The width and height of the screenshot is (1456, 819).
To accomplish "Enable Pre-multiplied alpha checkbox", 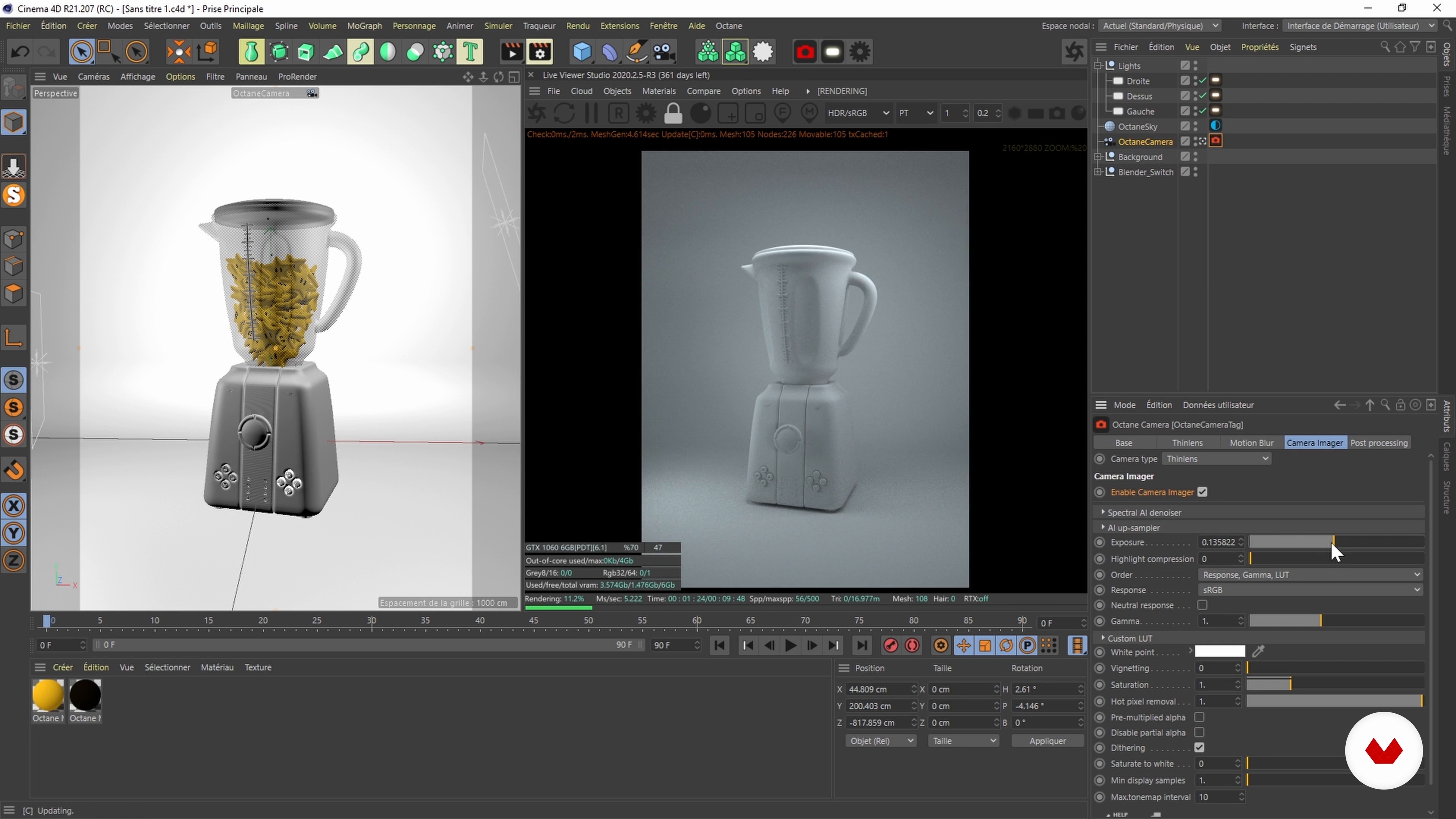I will (1199, 717).
